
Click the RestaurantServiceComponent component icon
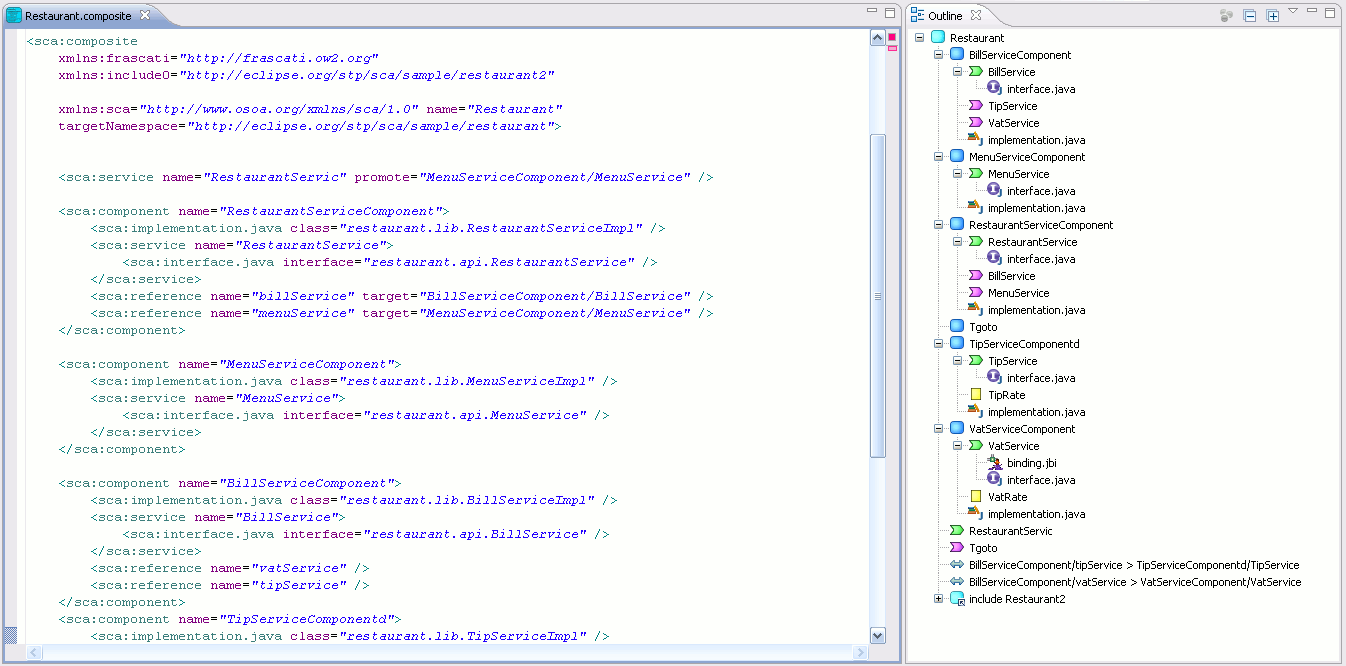957,225
